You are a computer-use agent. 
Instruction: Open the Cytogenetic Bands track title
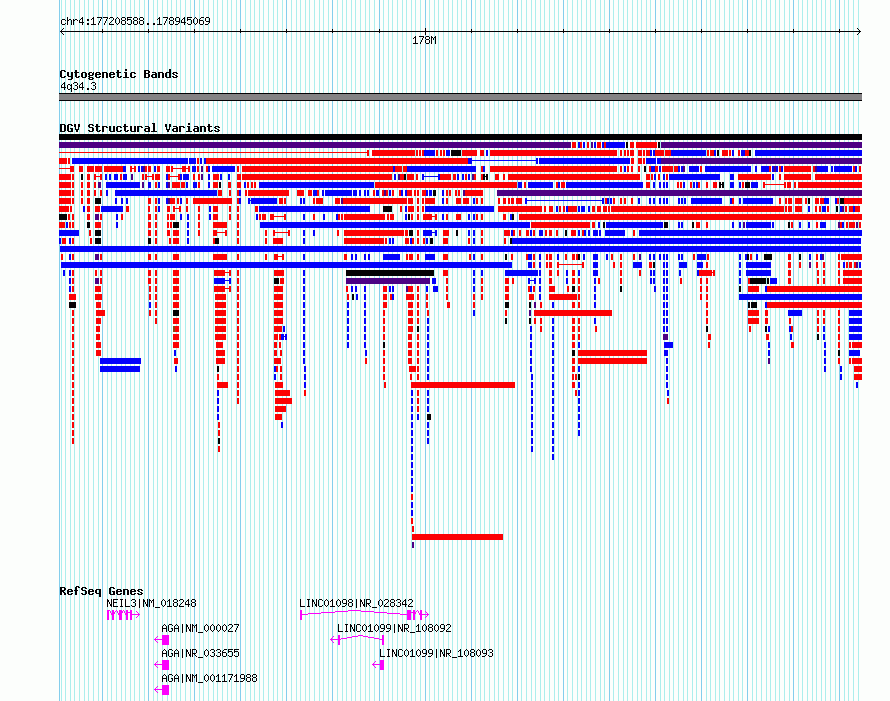(x=119, y=74)
